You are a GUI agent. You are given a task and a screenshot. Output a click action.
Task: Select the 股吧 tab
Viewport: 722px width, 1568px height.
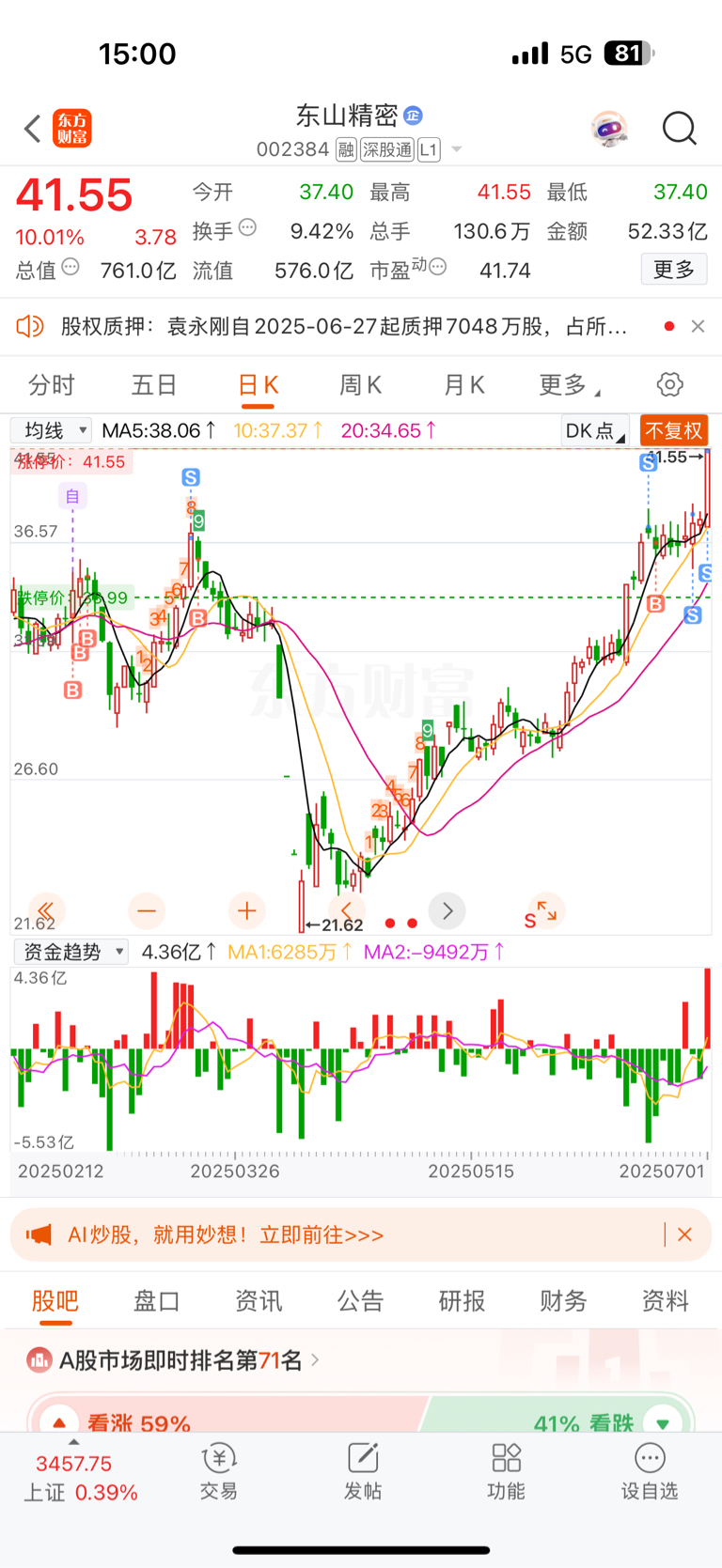55,1301
